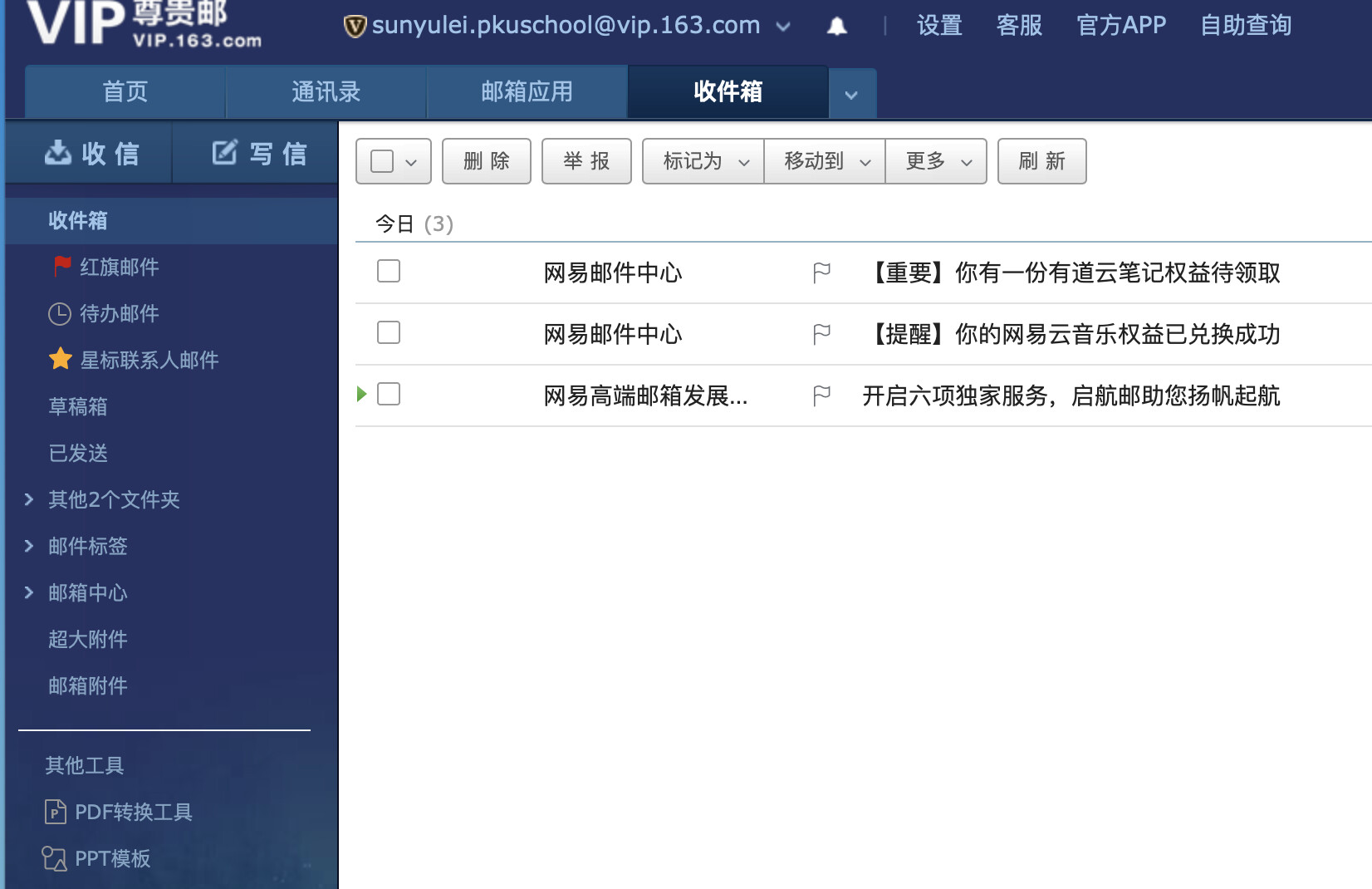Click the notification bell icon
Screen dimensions: 1372x889
[x=837, y=27]
